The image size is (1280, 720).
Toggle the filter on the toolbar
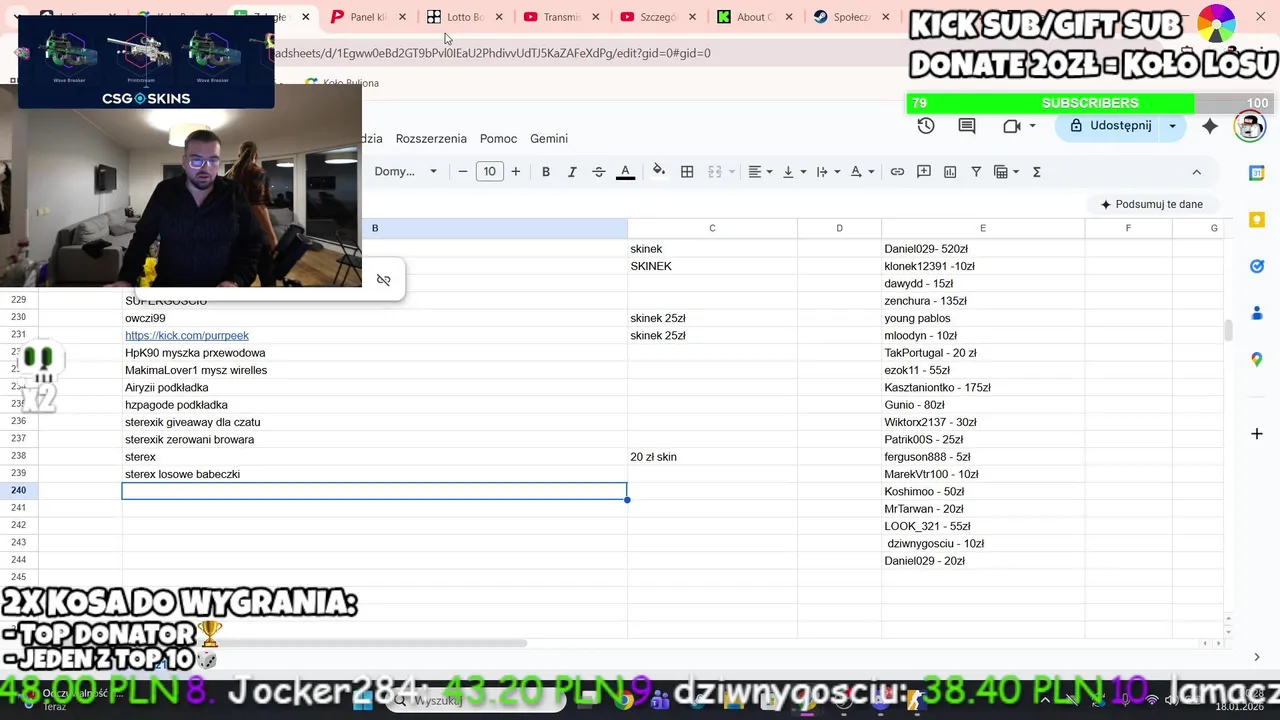click(976, 172)
